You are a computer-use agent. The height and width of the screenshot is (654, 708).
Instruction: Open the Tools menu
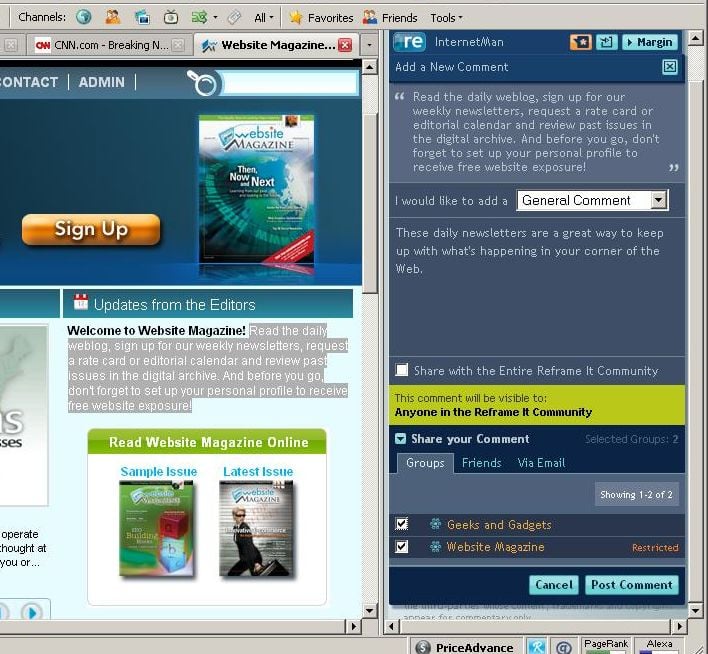(446, 18)
